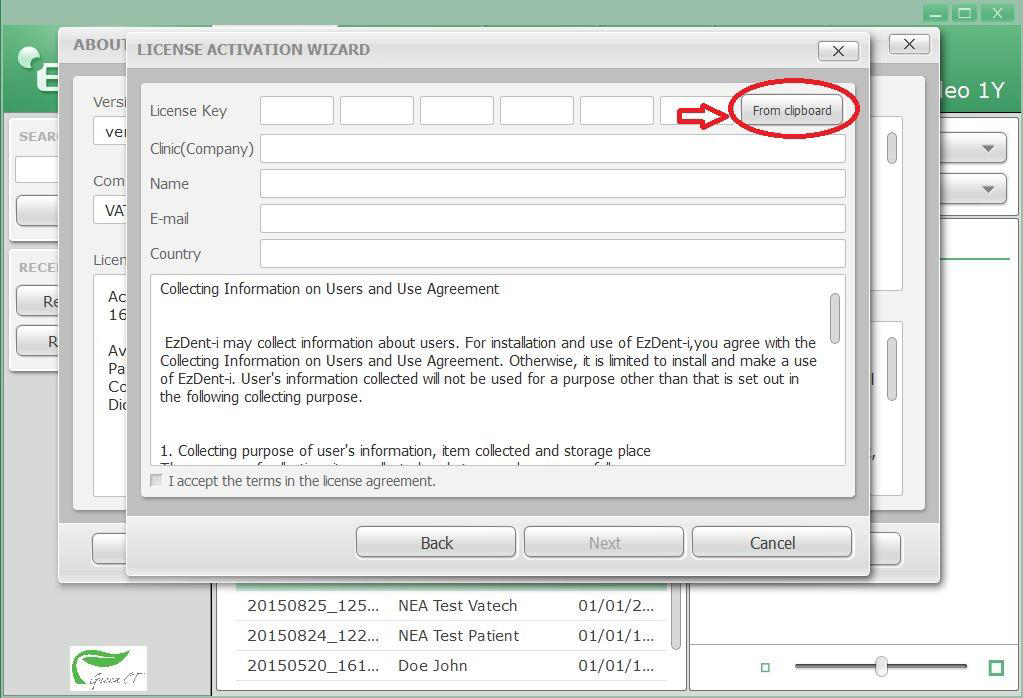This screenshot has width=1023, height=698.
Task: Choose the fourth License Key segment box
Action: click(537, 110)
